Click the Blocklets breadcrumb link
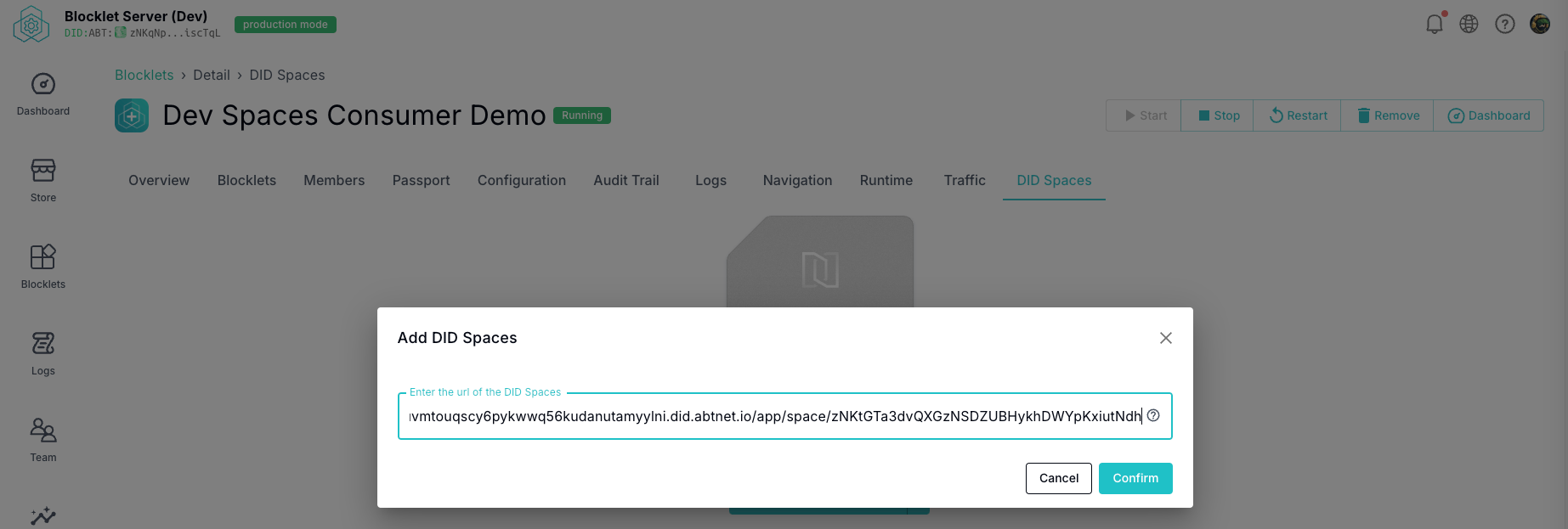1568x529 pixels. [144, 75]
